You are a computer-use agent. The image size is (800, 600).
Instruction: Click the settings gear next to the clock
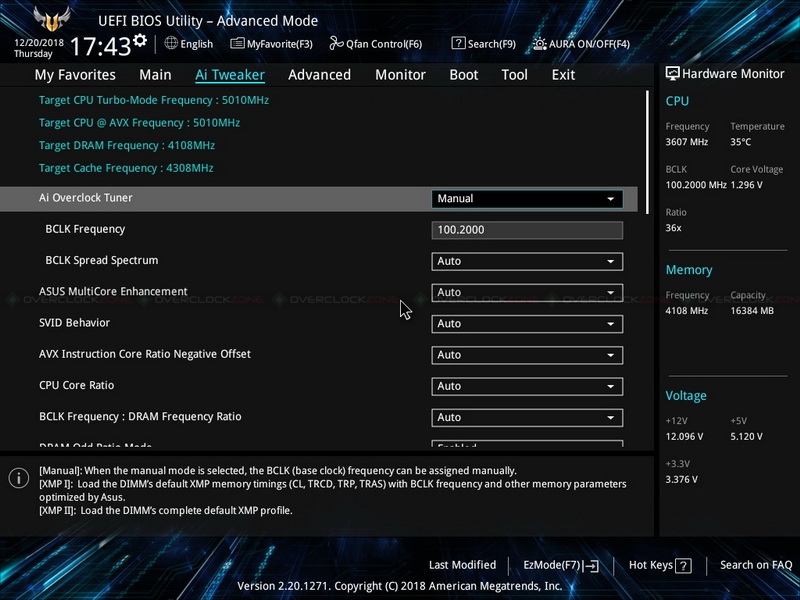140,40
